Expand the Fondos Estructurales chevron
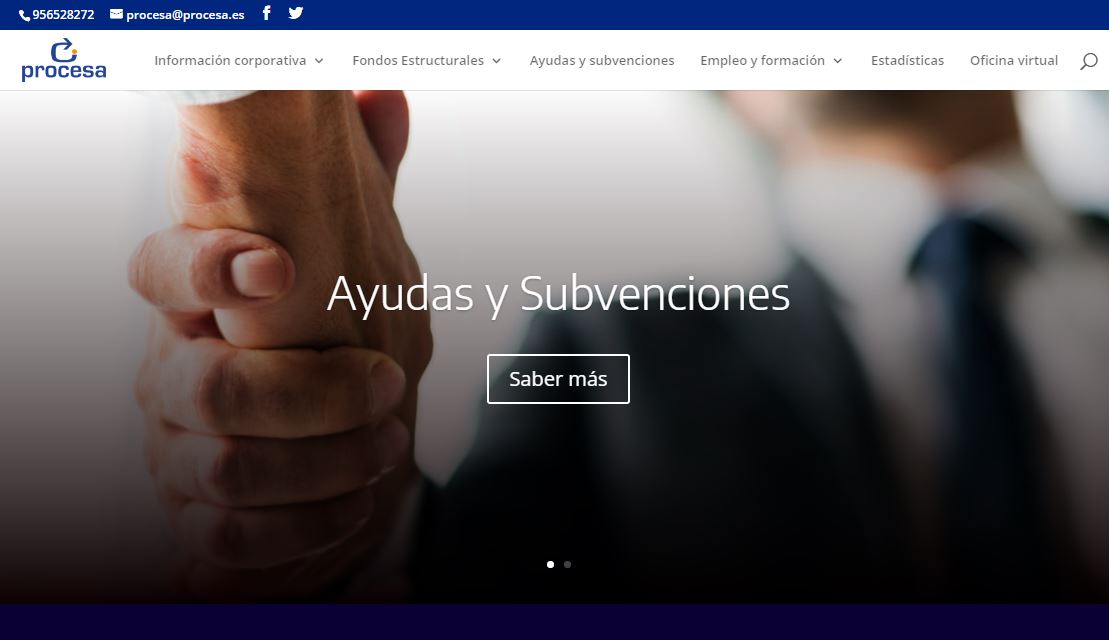 (x=497, y=61)
